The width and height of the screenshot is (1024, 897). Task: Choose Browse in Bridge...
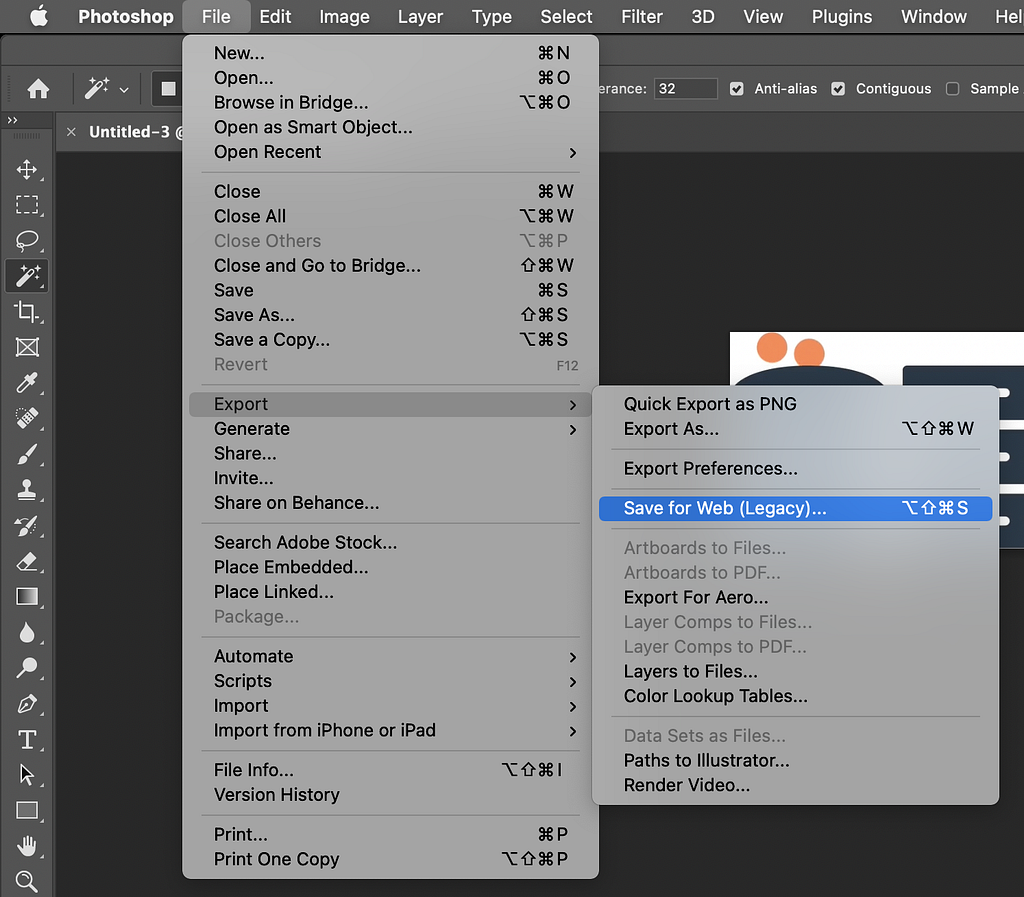(391, 103)
